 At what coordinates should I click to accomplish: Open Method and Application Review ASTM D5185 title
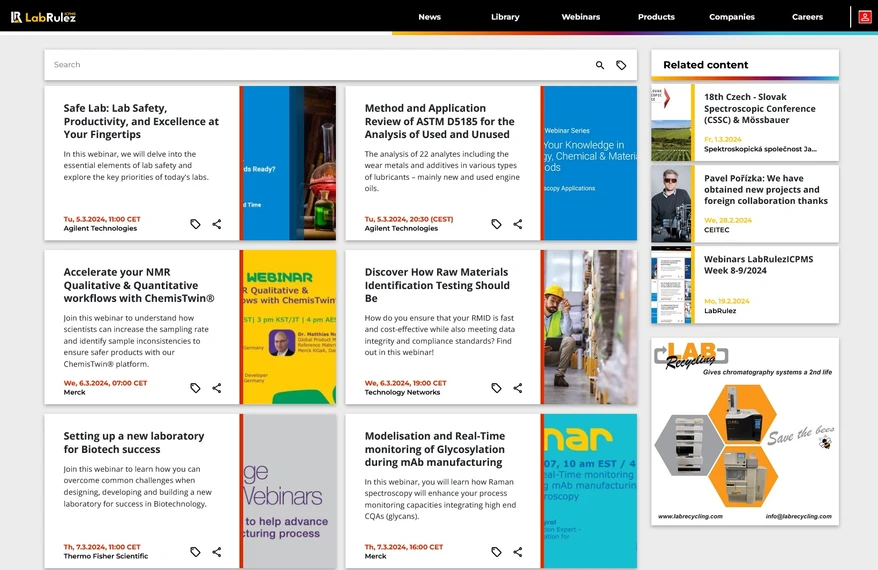coord(440,121)
